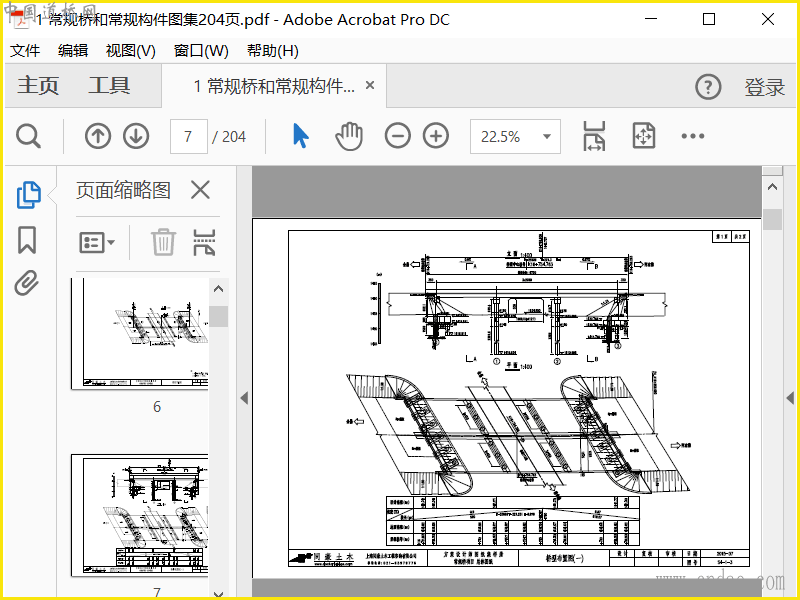The height and width of the screenshot is (600, 800).
Task: Open the search magnifier tool
Action: [28, 136]
